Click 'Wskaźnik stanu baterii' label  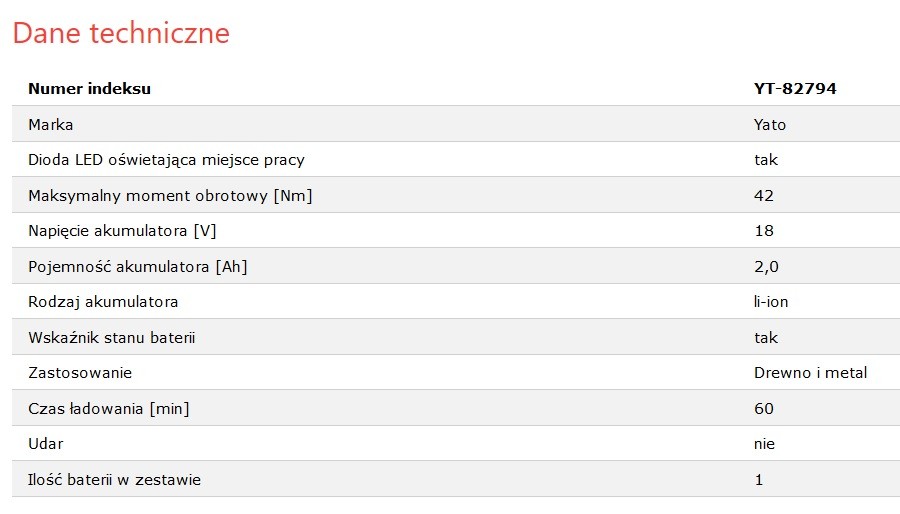(112, 337)
